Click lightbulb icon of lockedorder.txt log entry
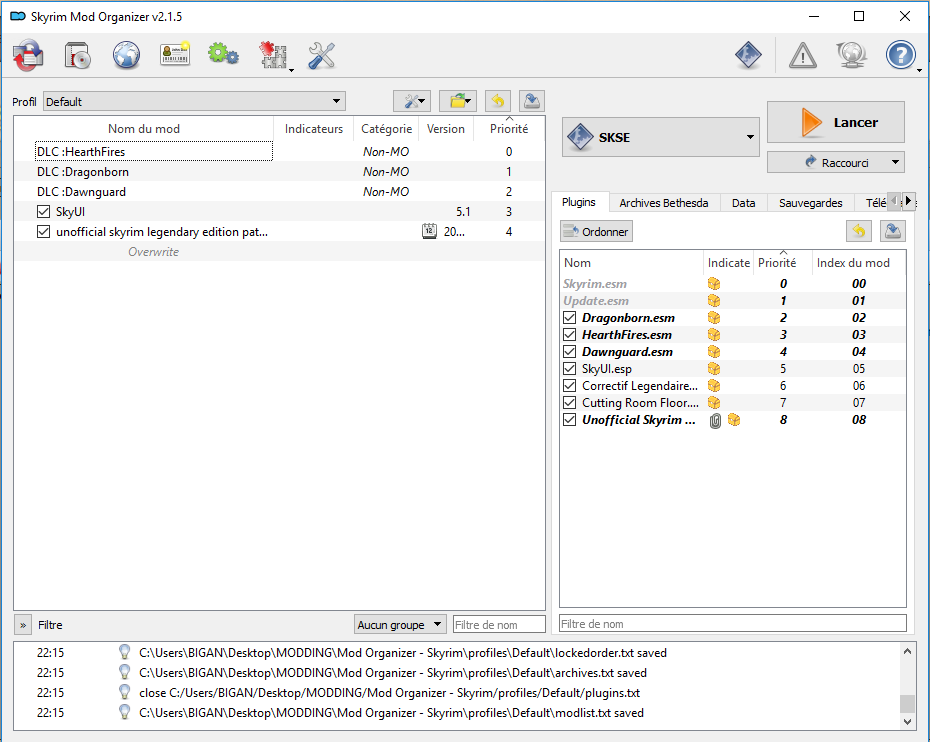 tap(124, 652)
